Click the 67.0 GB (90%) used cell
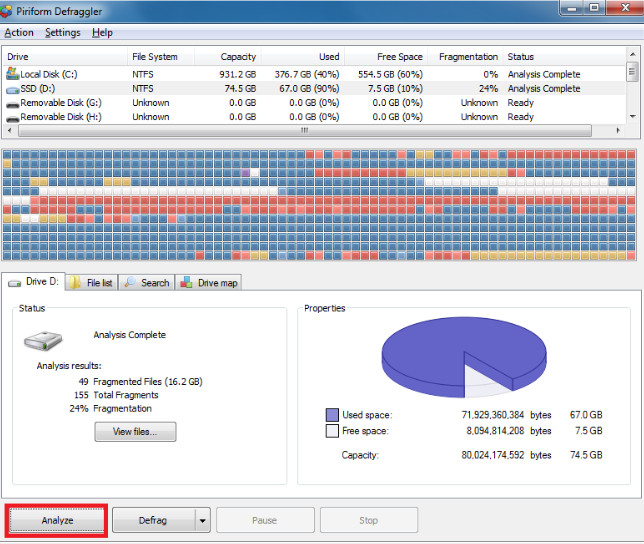 [x=309, y=89]
